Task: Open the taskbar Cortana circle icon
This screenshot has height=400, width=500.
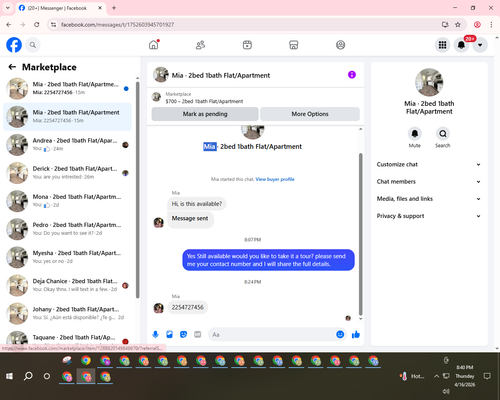Action: click(x=47, y=376)
